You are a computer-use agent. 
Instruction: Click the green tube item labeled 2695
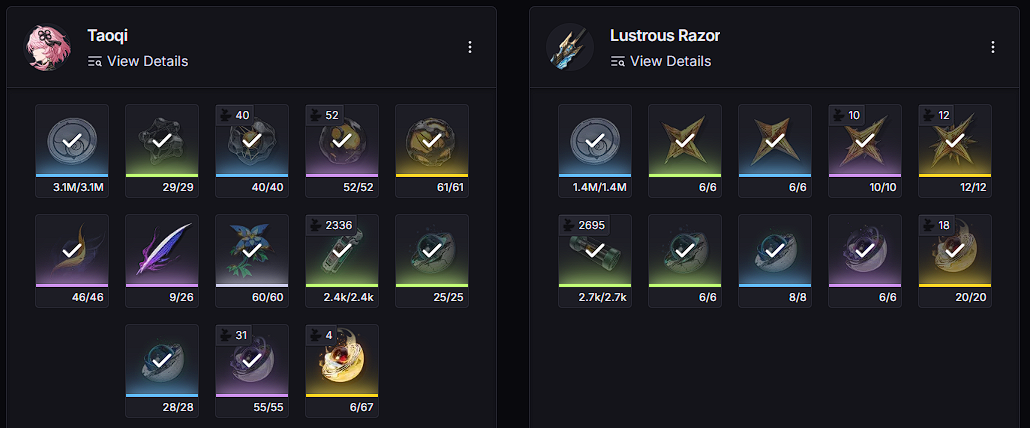click(595, 261)
